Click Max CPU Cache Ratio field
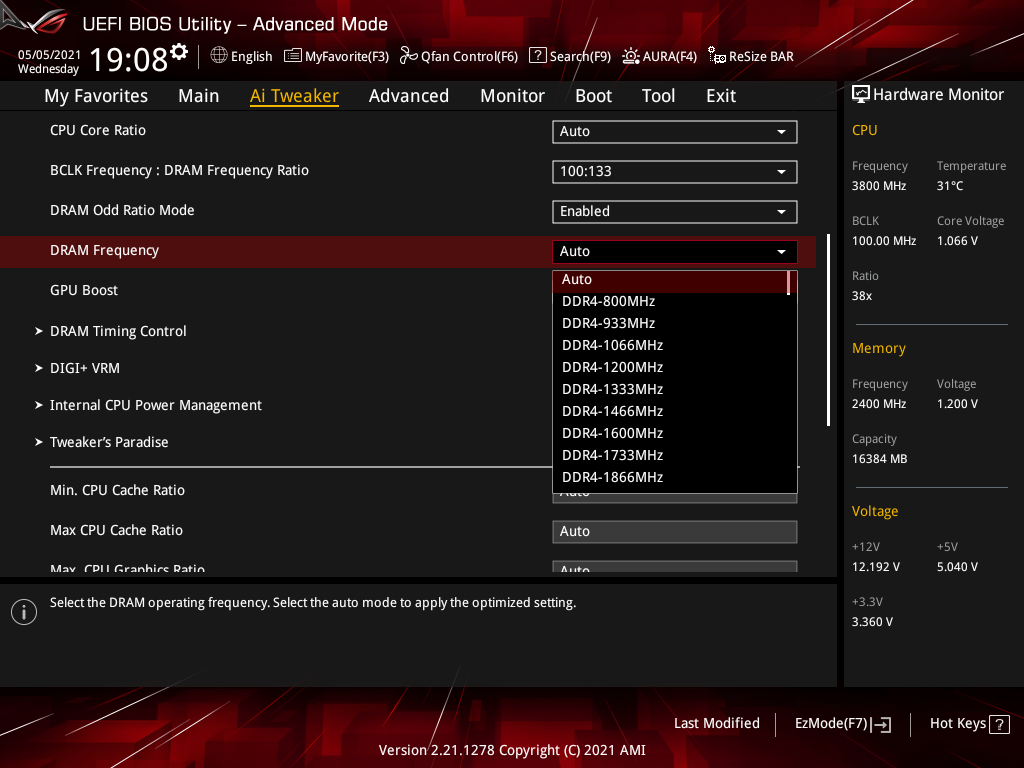1024x768 pixels. click(675, 532)
